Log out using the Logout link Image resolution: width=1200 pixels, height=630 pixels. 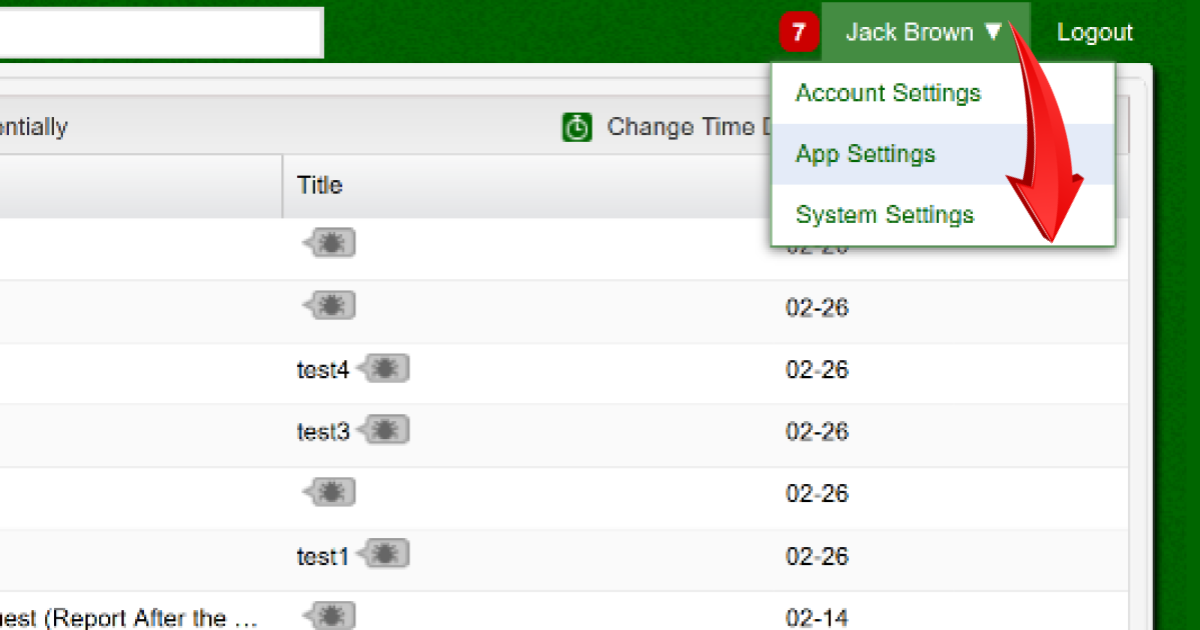pos(1094,33)
